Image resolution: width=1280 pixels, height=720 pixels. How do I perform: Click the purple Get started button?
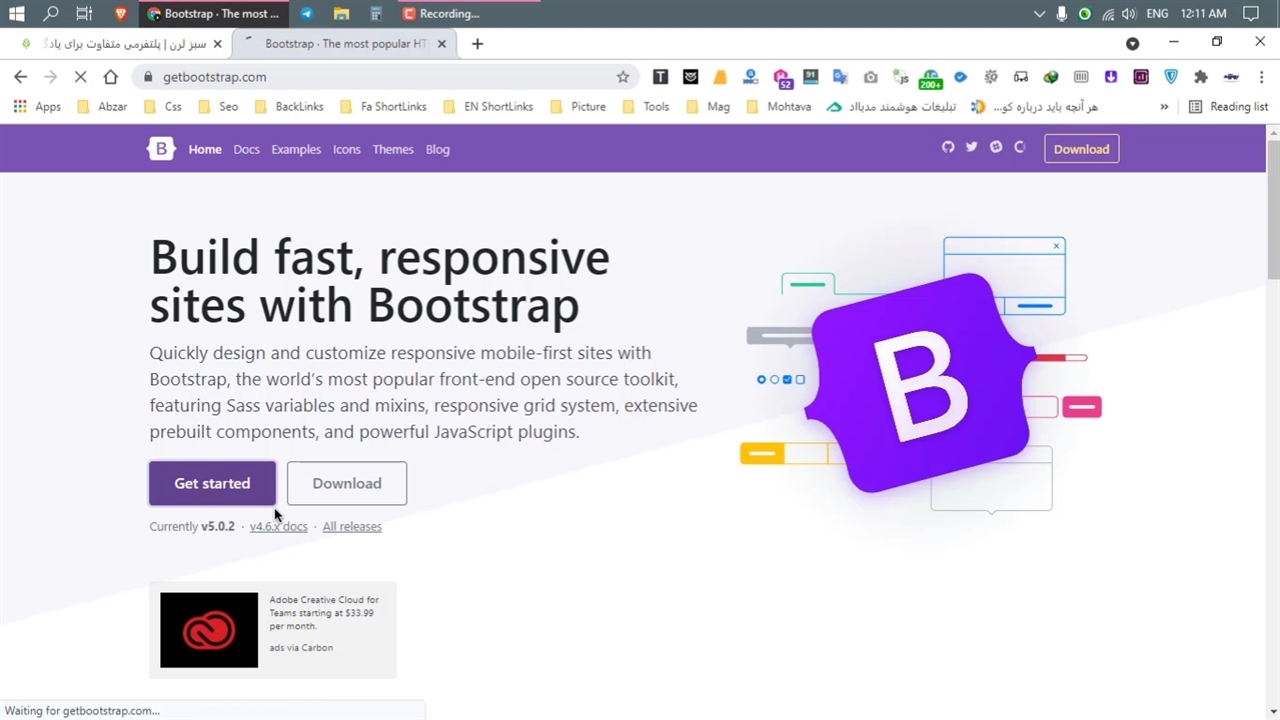click(x=212, y=483)
